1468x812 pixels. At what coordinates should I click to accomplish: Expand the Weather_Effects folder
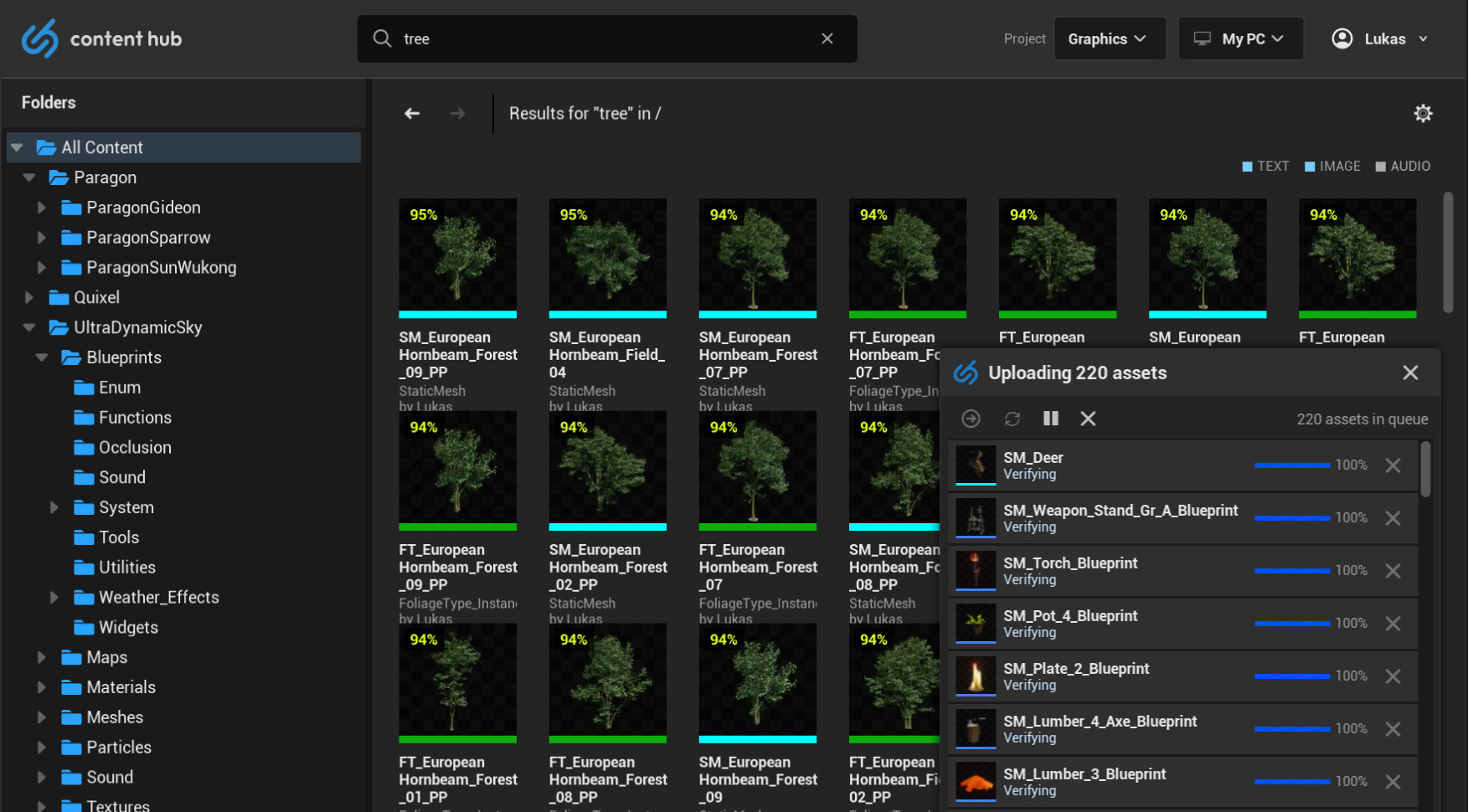tap(54, 597)
